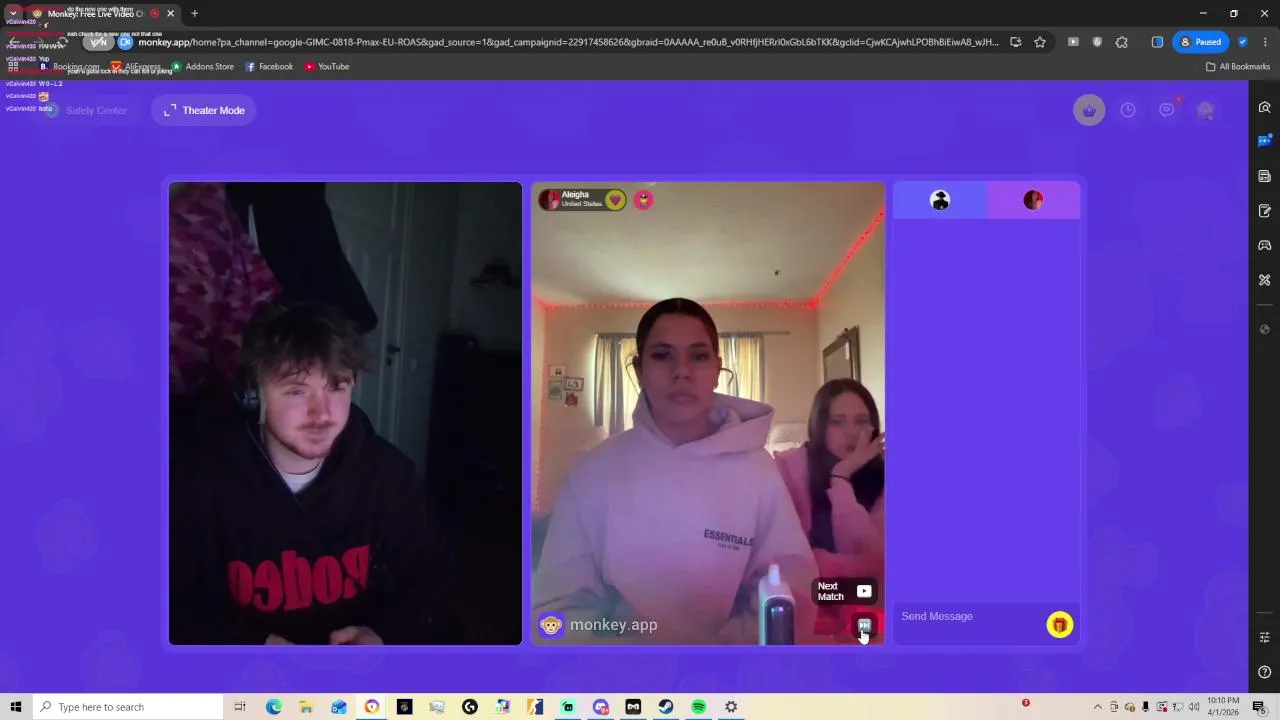Image resolution: width=1280 pixels, height=720 pixels.
Task: Toggle the Chrome side panel icon
Action: [1157, 42]
